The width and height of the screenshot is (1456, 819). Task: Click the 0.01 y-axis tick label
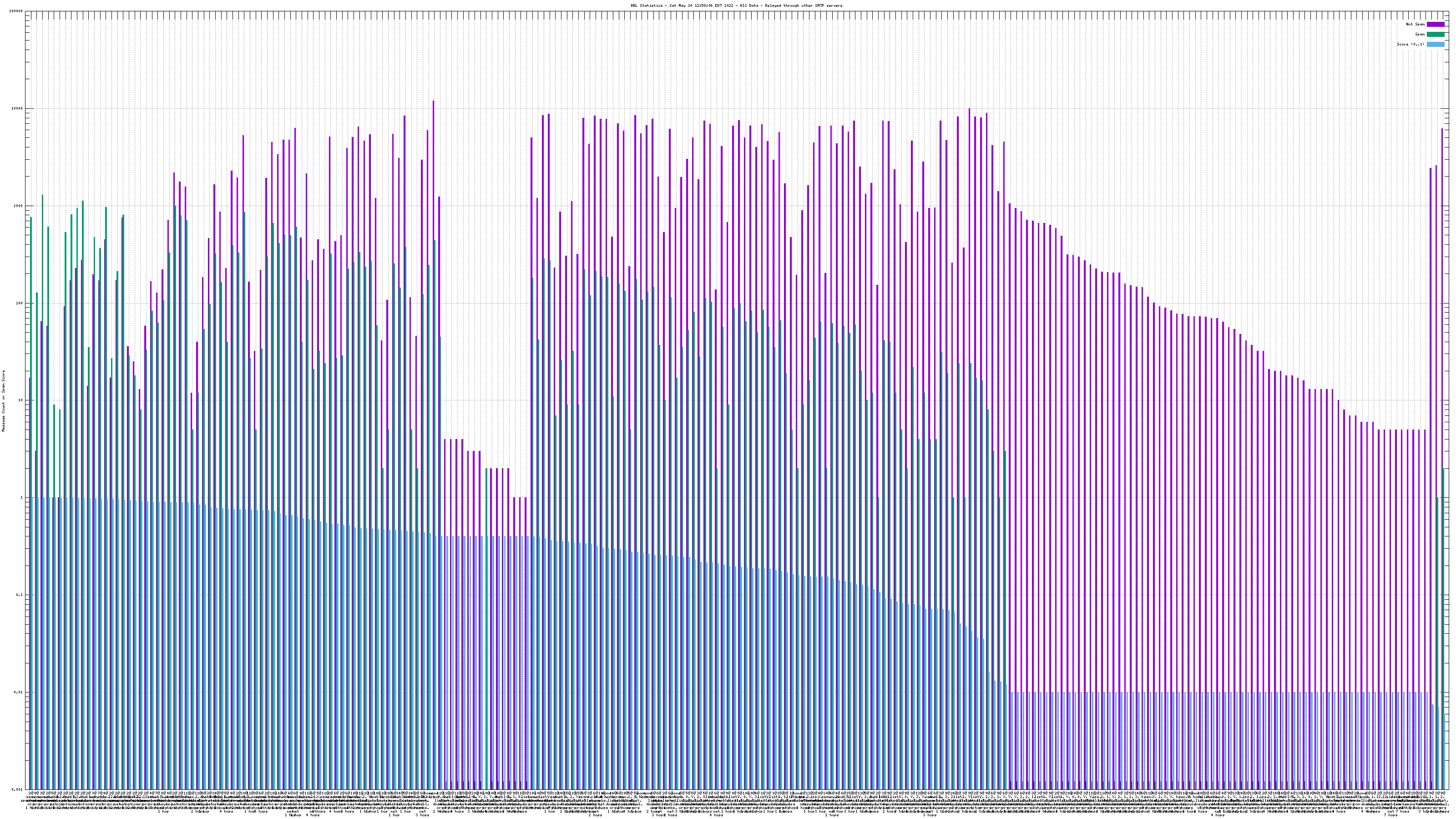[19, 692]
